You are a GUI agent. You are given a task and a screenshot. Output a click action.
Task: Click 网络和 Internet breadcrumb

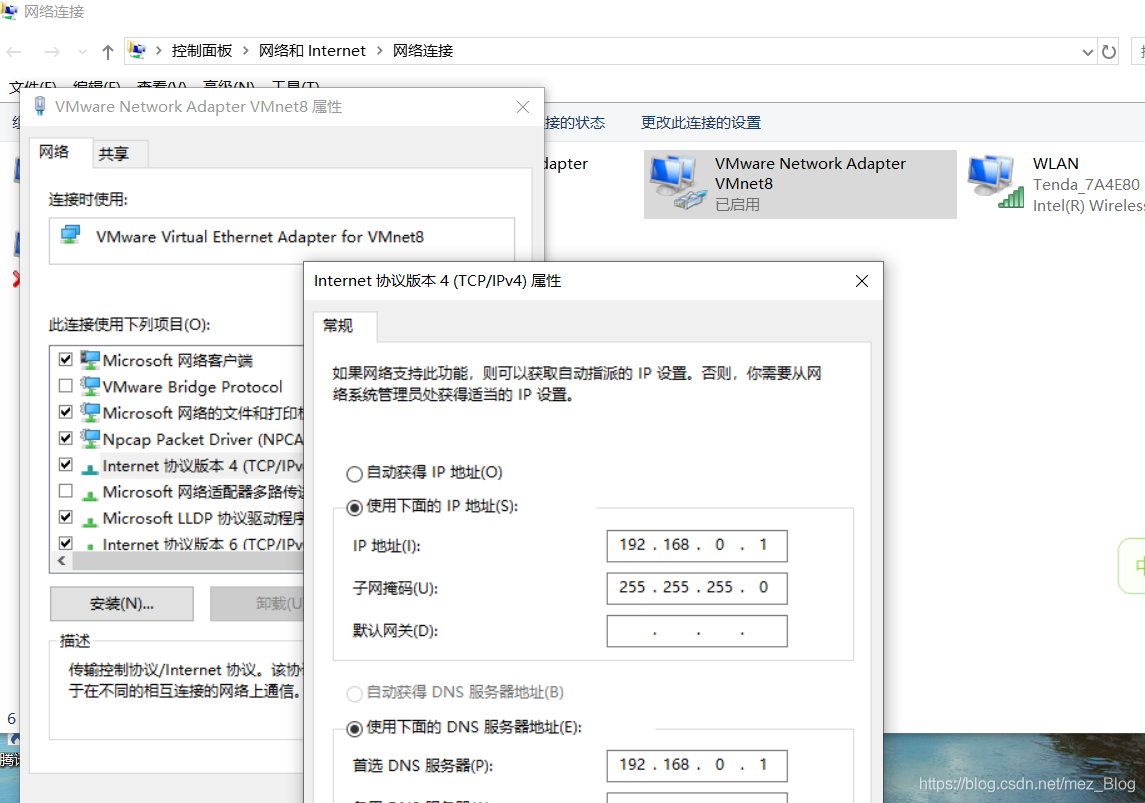[x=312, y=51]
